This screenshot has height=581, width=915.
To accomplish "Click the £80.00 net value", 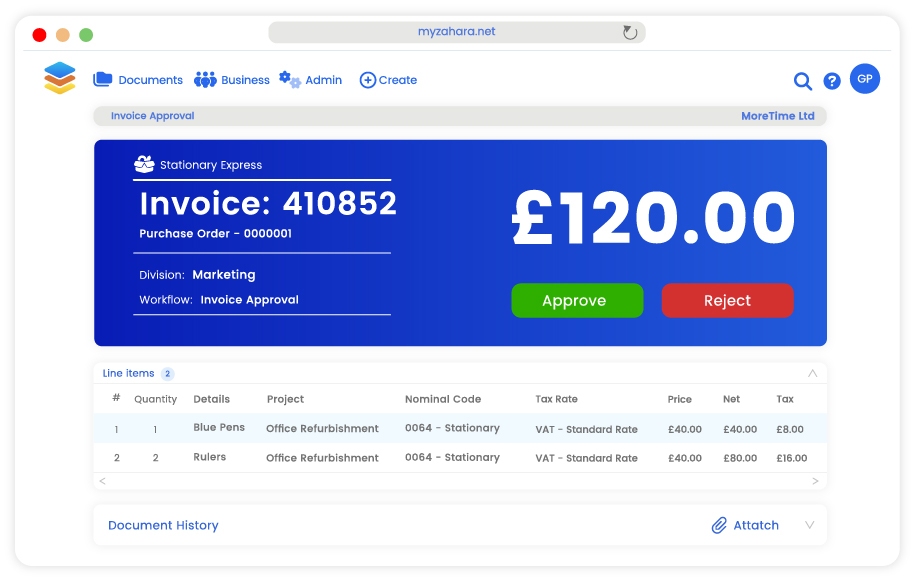I will tap(740, 458).
